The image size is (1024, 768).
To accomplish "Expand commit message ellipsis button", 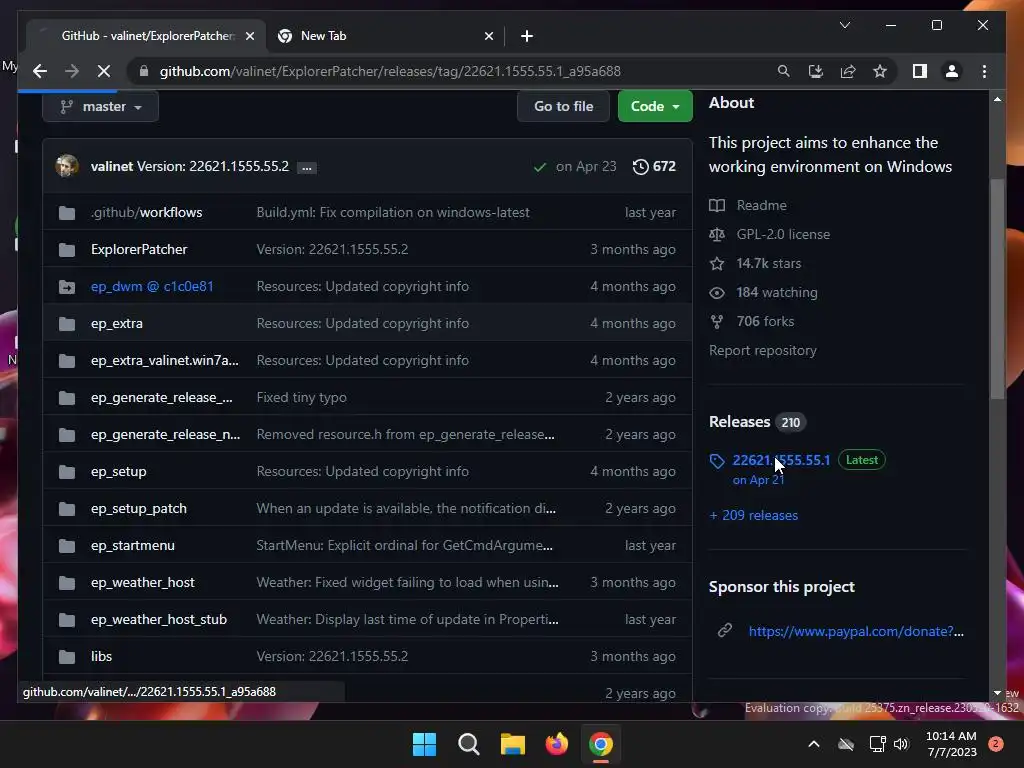I will pos(306,168).
